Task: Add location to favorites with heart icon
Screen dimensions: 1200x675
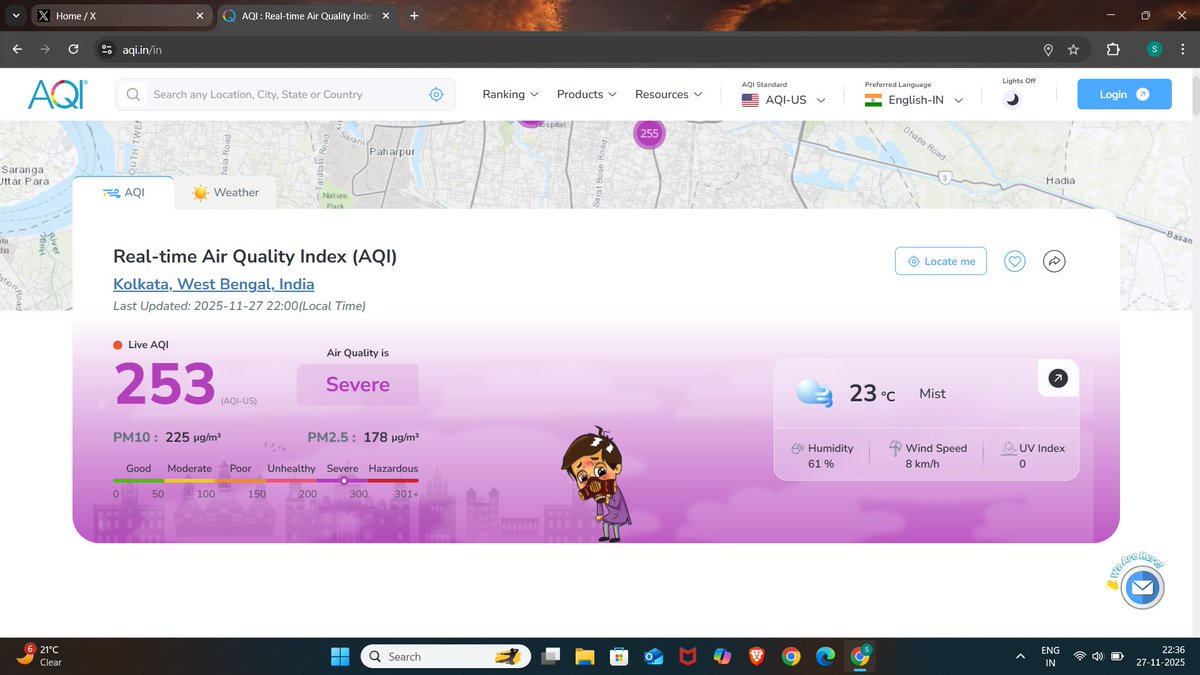Action: click(1015, 261)
